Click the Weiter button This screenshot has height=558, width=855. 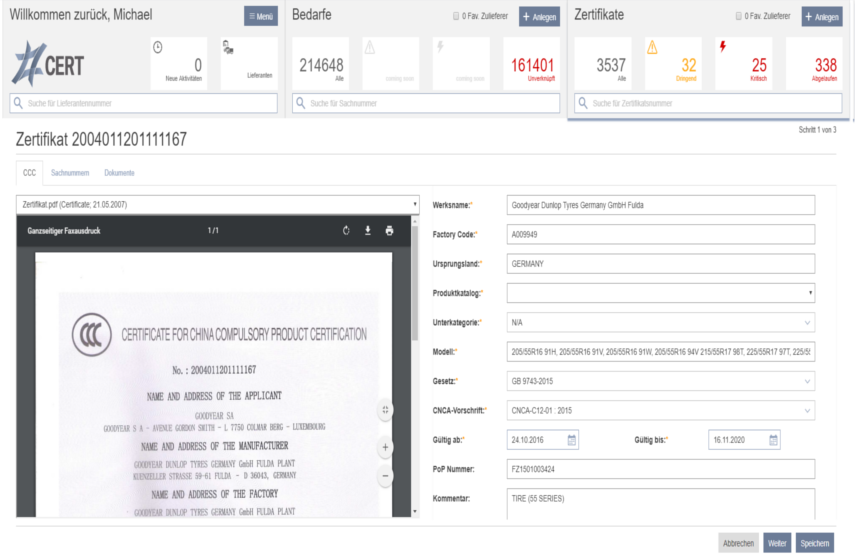click(777, 543)
